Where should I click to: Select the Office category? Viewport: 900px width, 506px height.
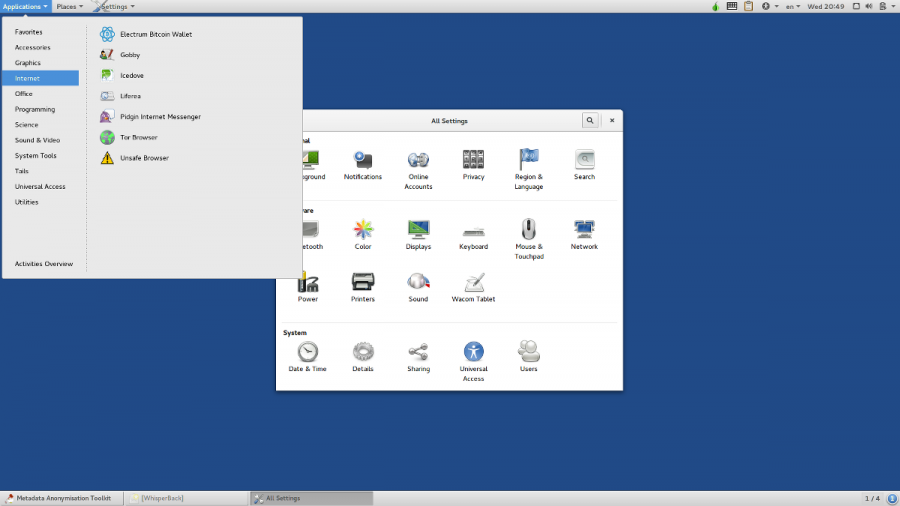[x=24, y=94]
